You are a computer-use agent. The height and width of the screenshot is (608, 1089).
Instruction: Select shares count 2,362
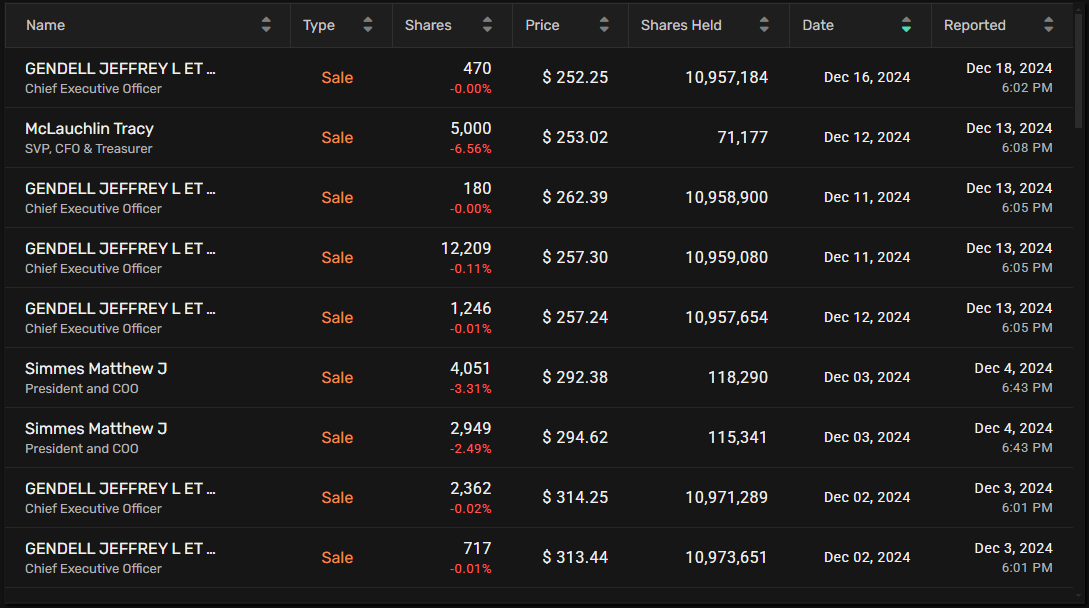tap(471, 488)
